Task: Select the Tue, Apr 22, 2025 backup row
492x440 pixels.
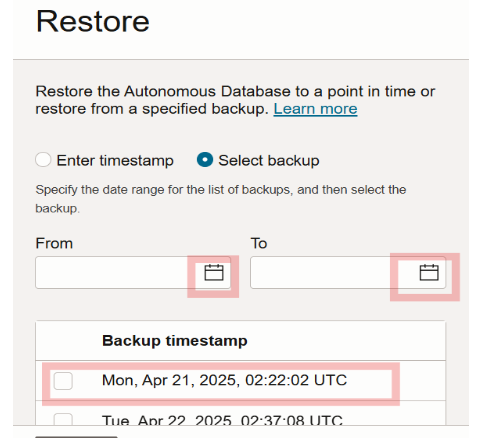Action: (x=240, y=413)
